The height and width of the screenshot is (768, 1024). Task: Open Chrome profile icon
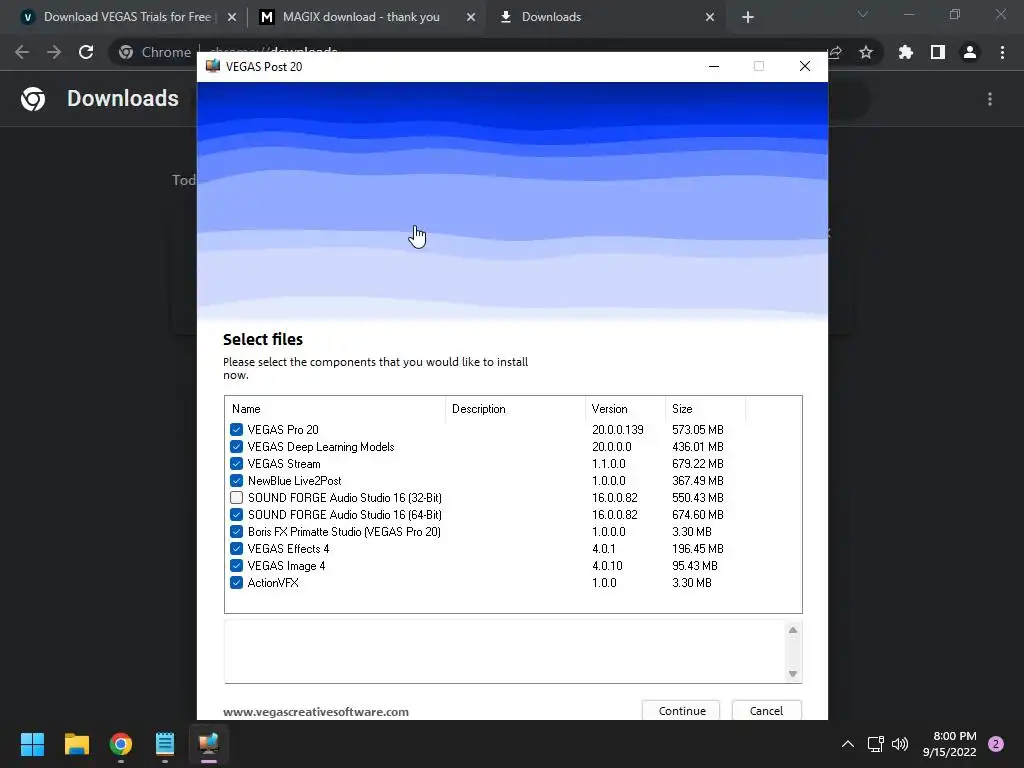pyautogui.click(x=970, y=52)
